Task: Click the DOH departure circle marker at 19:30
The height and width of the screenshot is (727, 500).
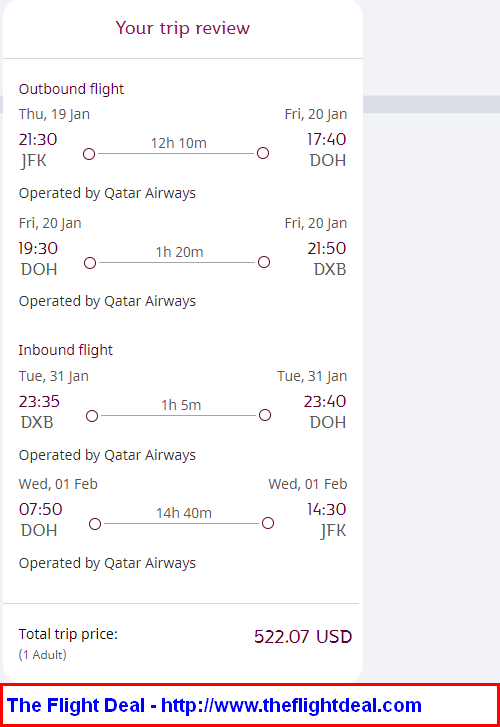Action: (x=90, y=263)
